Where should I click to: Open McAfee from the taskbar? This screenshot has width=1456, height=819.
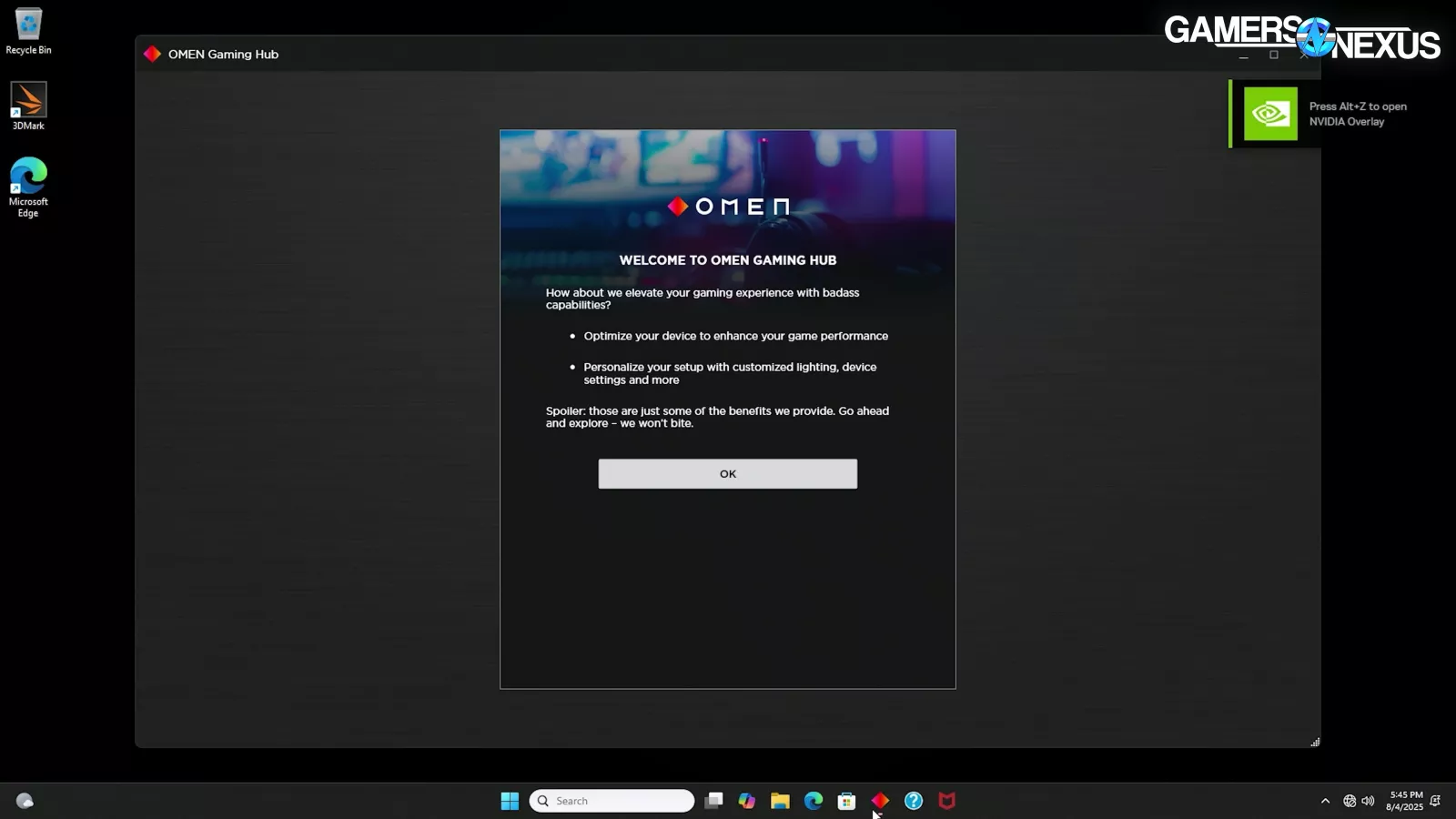point(946,801)
